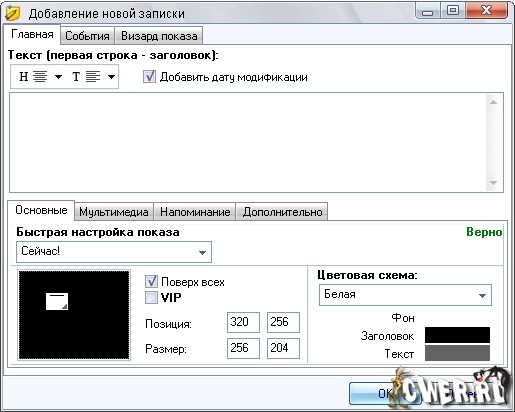
Task: Open the 'Напоминание' tab
Action: (x=195, y=212)
